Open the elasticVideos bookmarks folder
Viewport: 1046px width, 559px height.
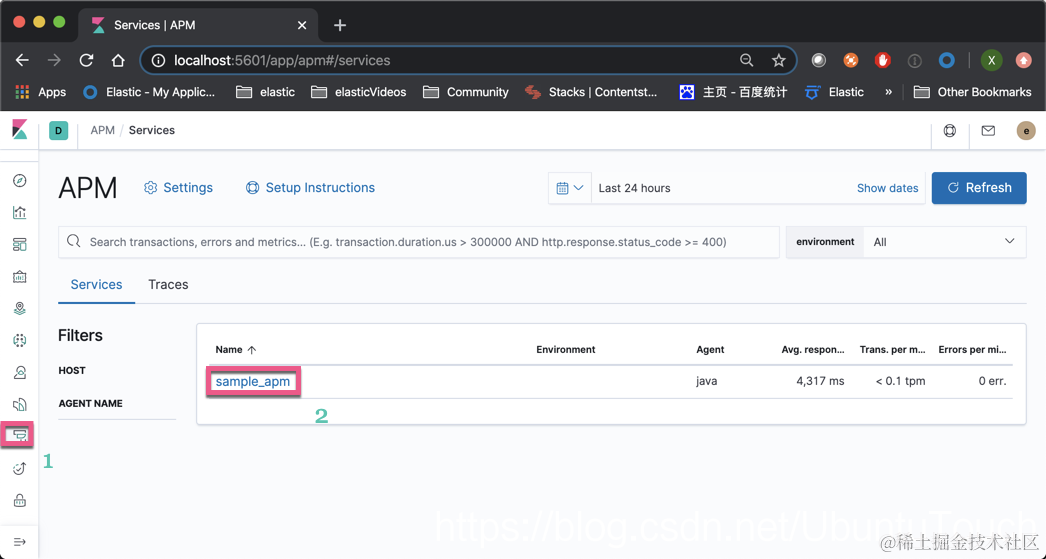[x=358, y=92]
